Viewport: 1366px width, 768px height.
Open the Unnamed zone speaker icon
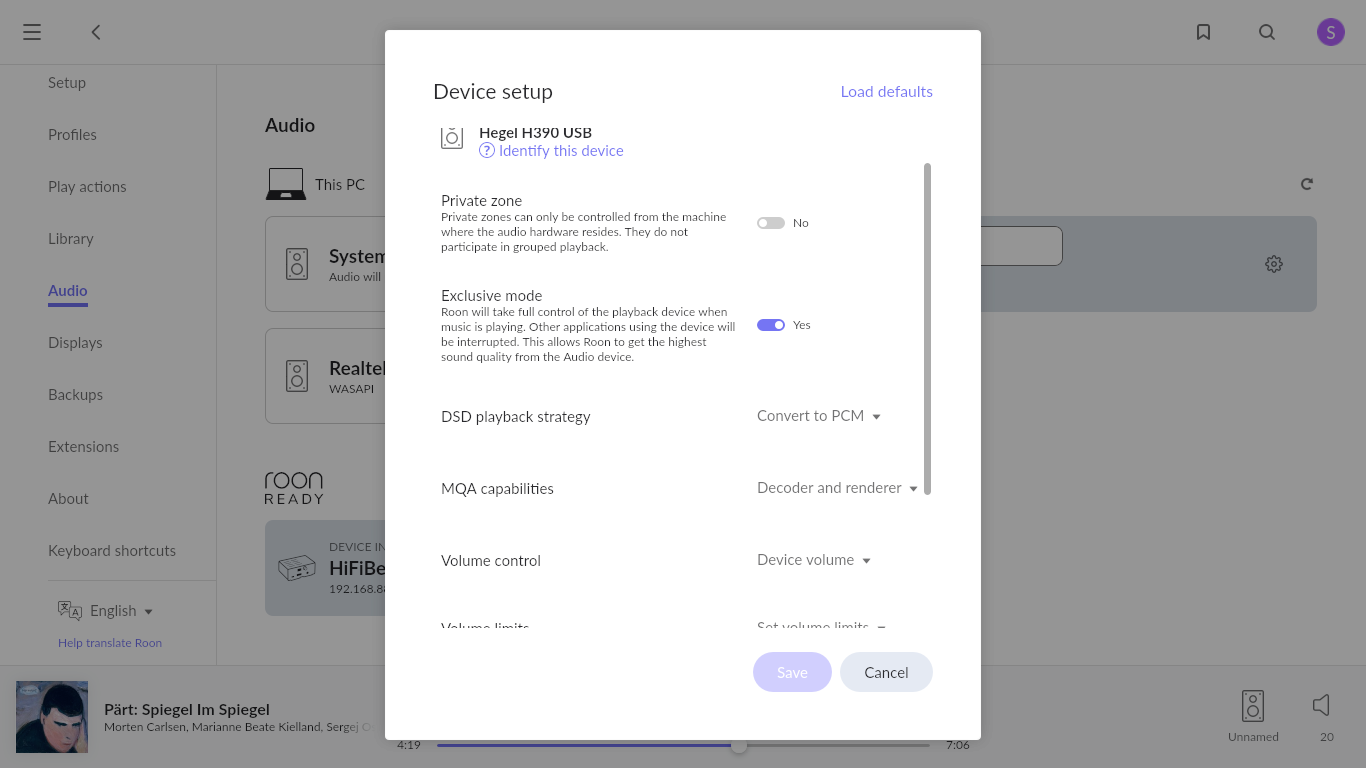1253,705
